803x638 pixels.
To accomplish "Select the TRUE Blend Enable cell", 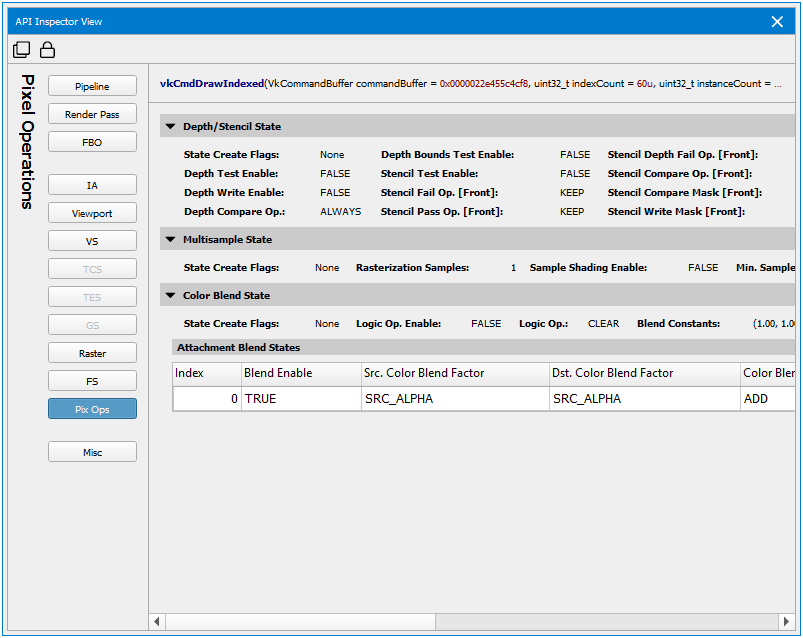I will coord(300,399).
